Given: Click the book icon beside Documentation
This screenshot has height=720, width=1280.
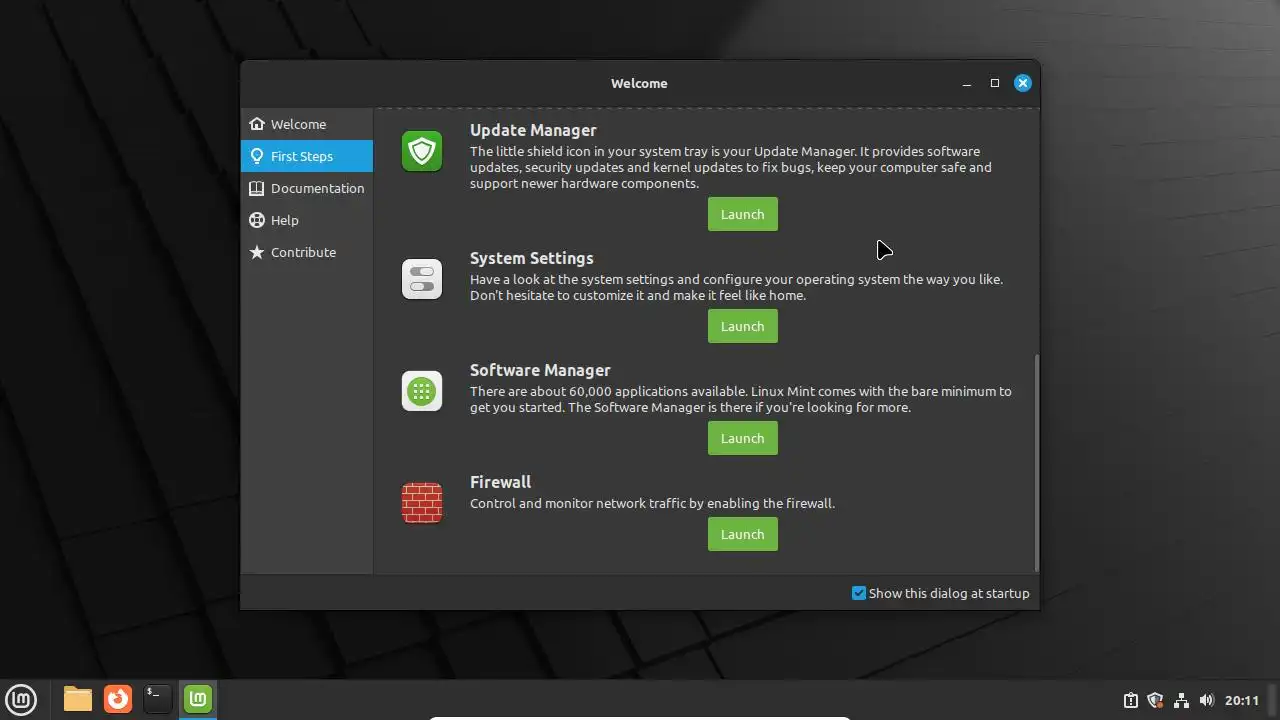Looking at the screenshot, I should 257,188.
